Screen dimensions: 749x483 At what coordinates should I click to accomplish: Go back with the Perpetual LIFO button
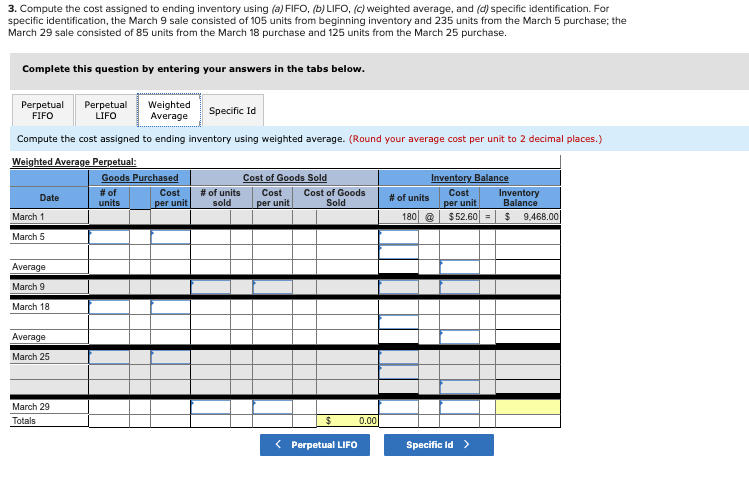pos(315,445)
